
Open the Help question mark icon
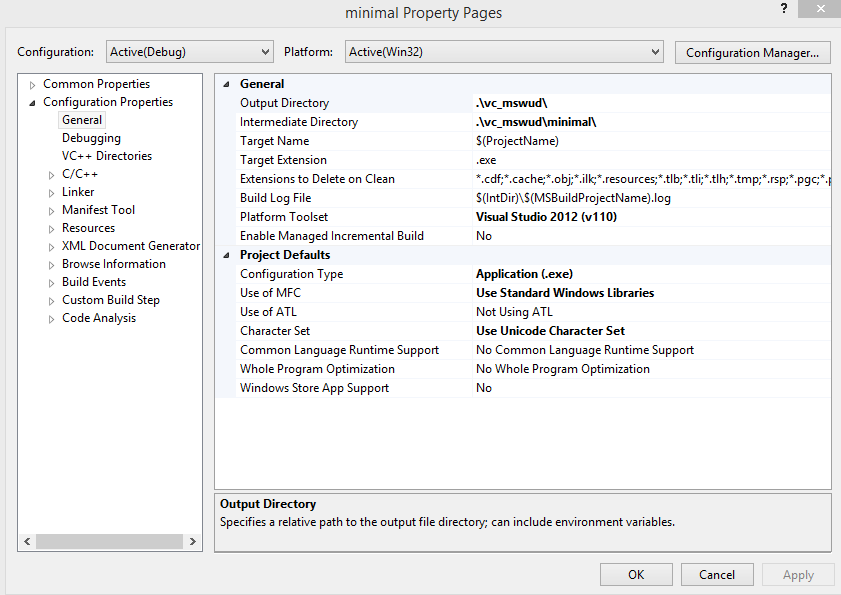782,9
